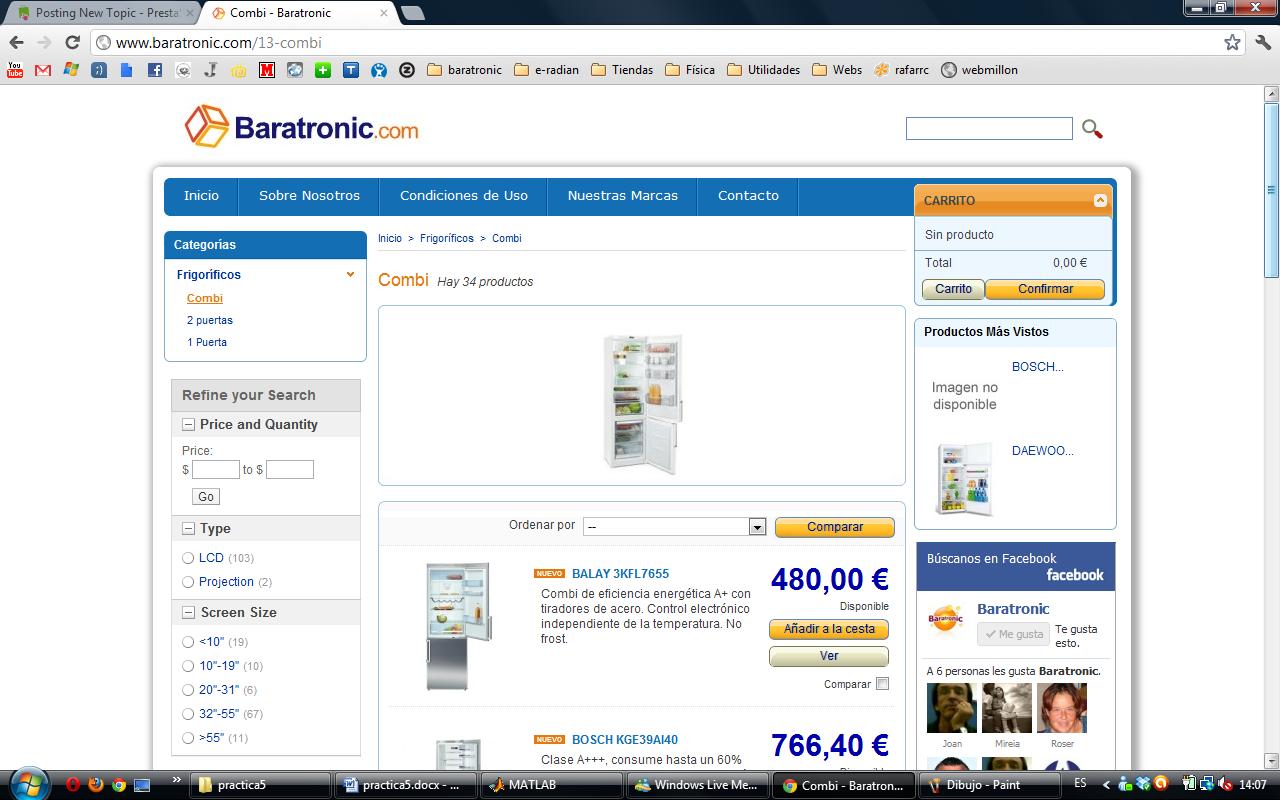Click the minimum price input field
1280x800 pixels.
pyautogui.click(x=215, y=470)
